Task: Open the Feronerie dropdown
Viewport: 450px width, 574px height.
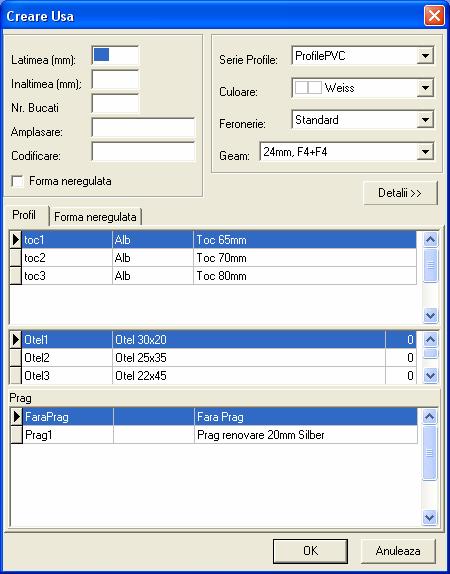Action: tap(425, 120)
